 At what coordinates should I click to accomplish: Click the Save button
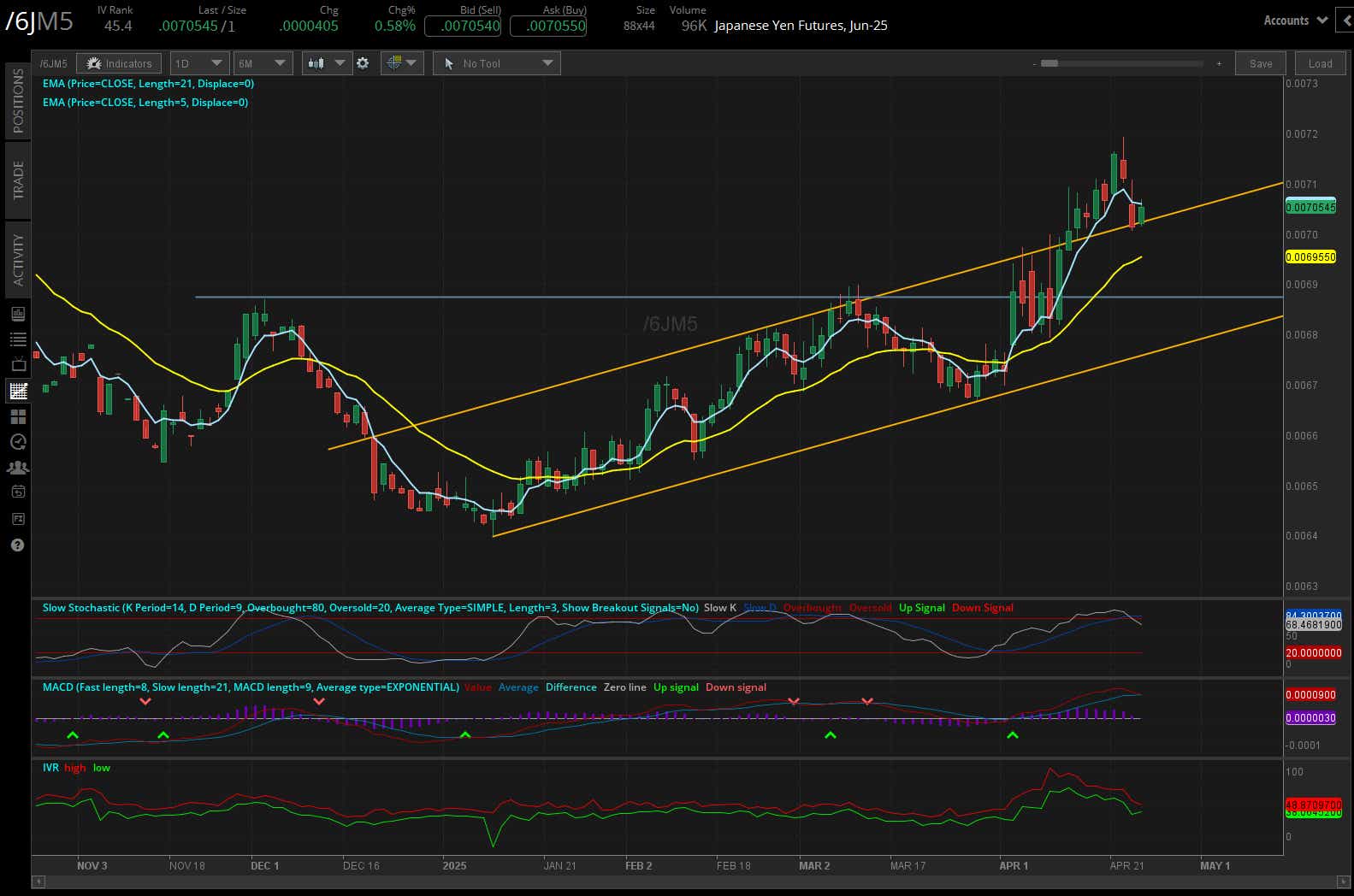(x=1261, y=63)
